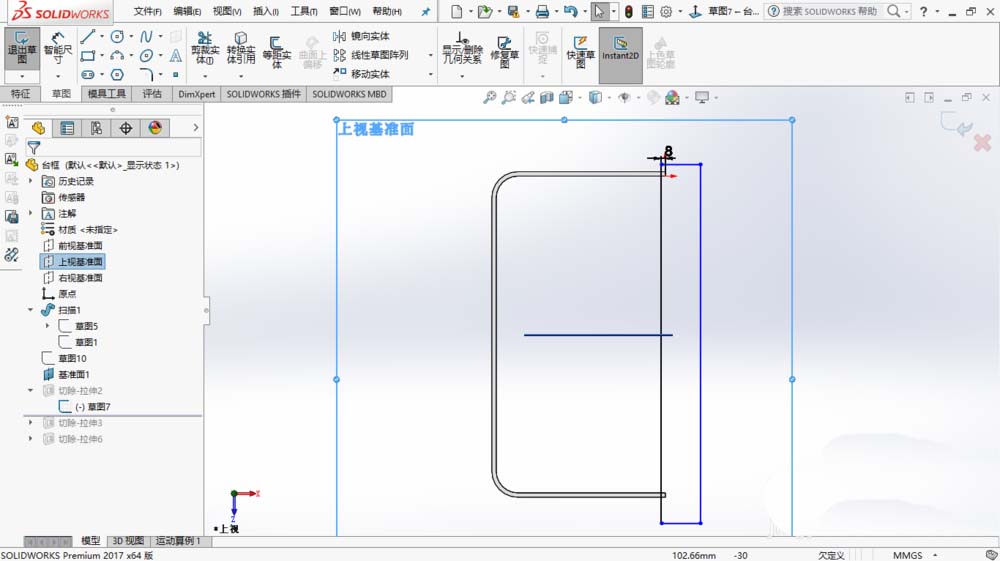Click the Exit Sketch (退出草图) button

click(x=22, y=48)
